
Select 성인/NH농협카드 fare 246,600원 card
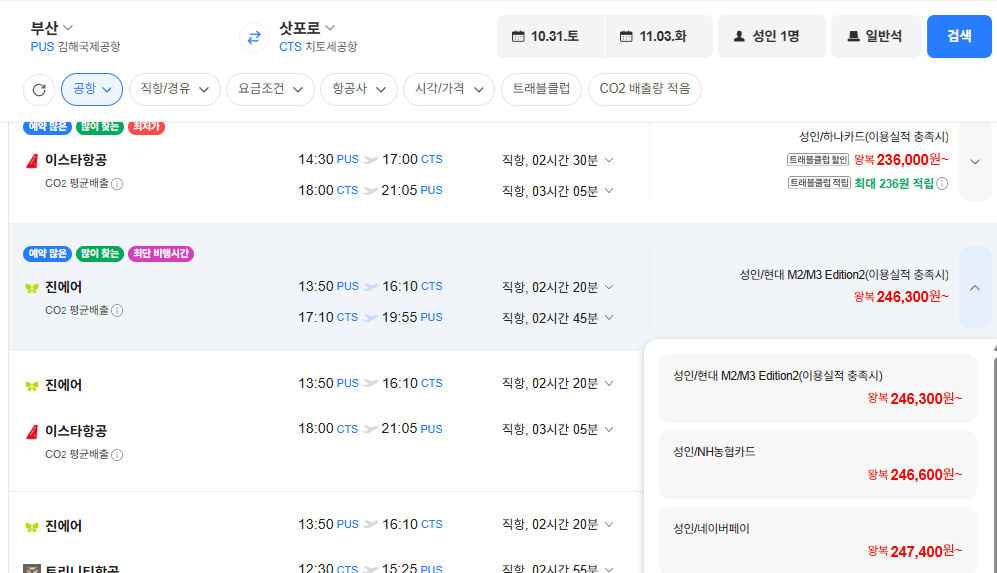[x=818, y=464]
